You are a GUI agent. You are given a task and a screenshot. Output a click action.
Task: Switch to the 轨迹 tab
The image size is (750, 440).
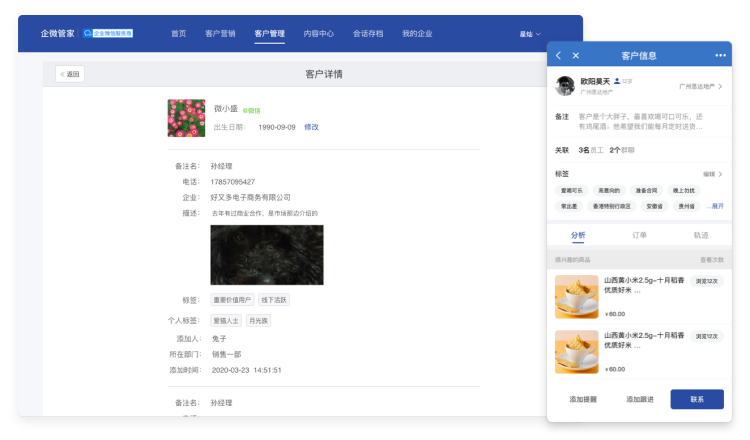pyautogui.click(x=701, y=235)
